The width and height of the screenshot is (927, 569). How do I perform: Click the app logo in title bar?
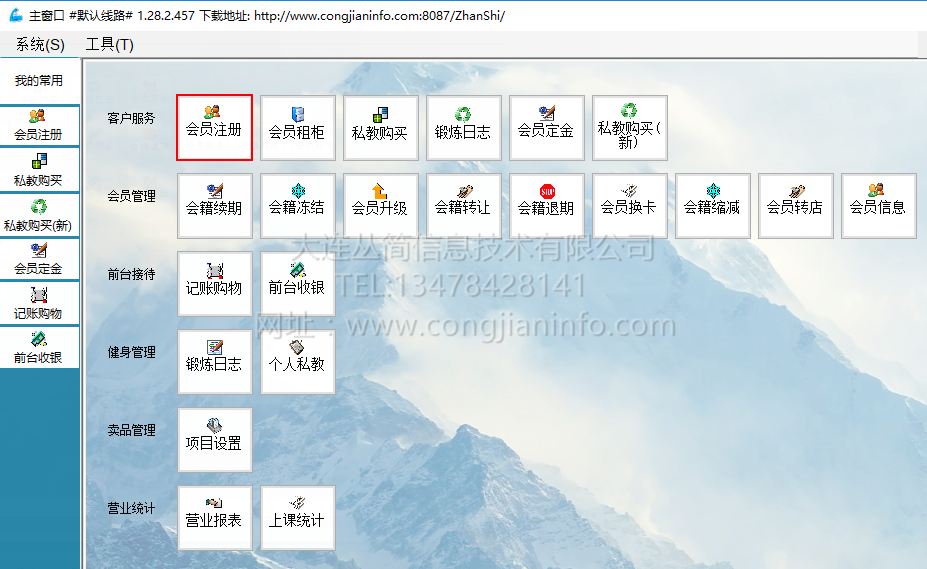(16, 15)
